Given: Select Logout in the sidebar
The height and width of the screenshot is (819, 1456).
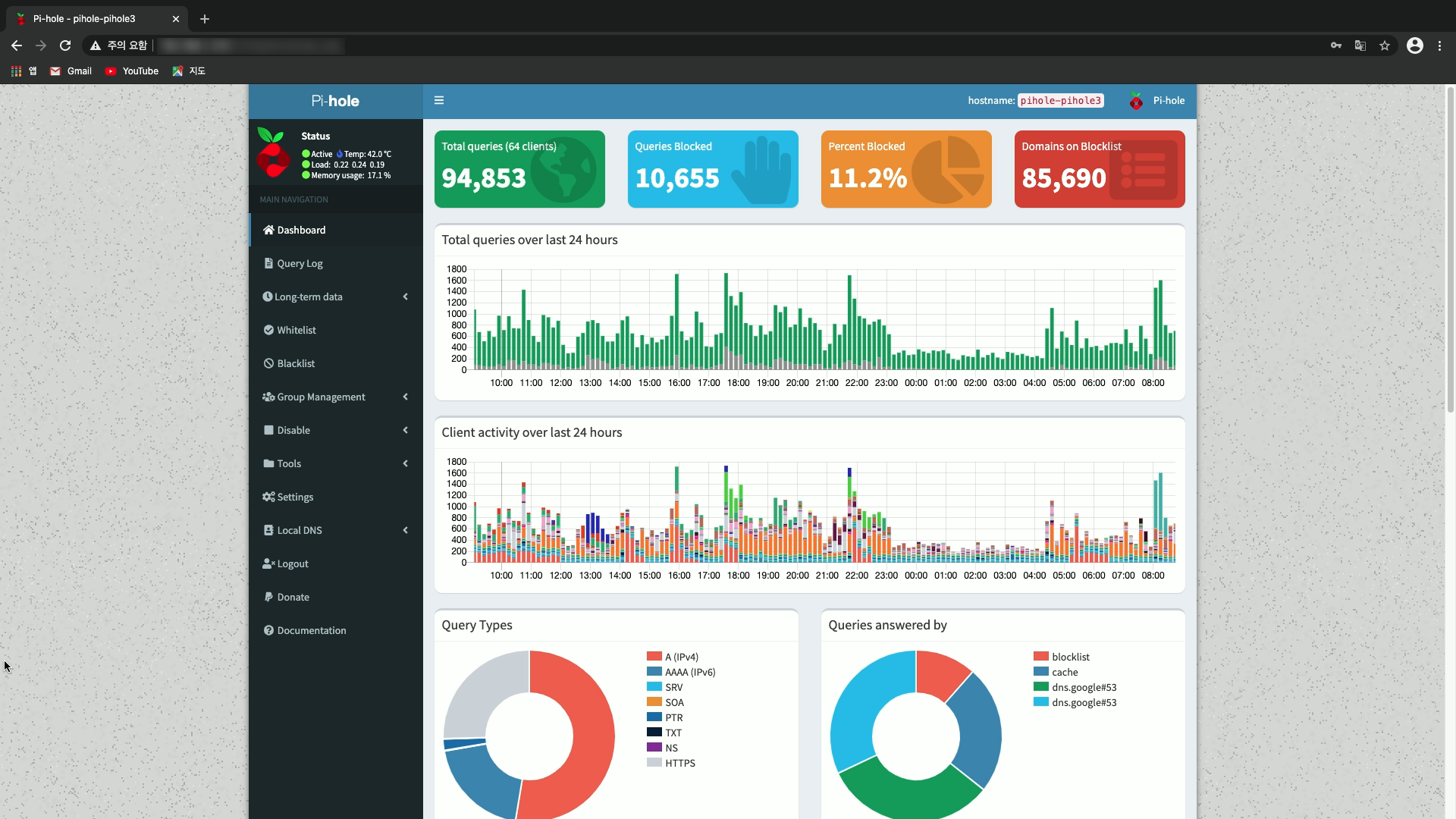Looking at the screenshot, I should [292, 563].
